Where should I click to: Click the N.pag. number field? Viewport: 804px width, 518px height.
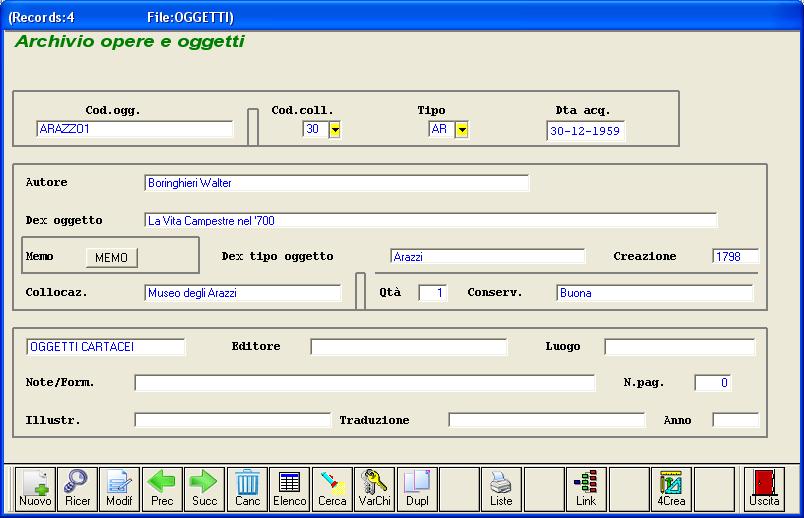click(x=713, y=383)
